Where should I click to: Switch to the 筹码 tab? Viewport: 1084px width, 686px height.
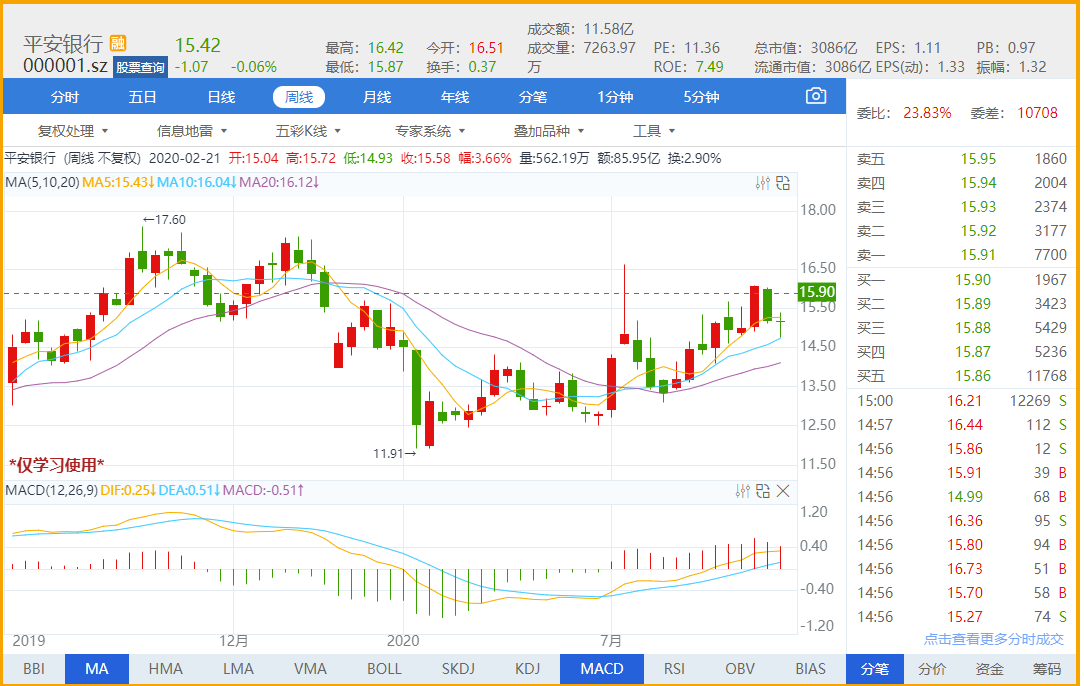1047,669
